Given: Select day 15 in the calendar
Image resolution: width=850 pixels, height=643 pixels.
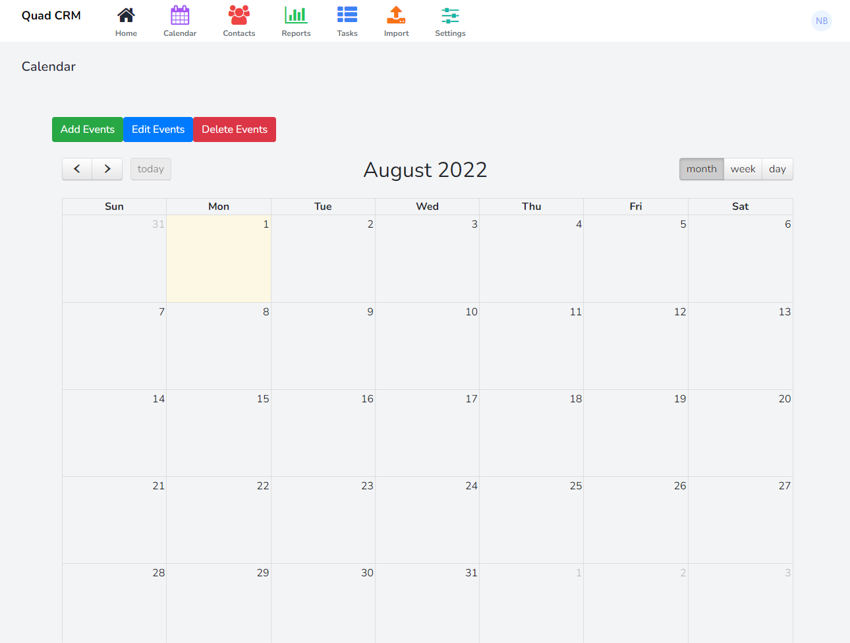Looking at the screenshot, I should coord(219,433).
